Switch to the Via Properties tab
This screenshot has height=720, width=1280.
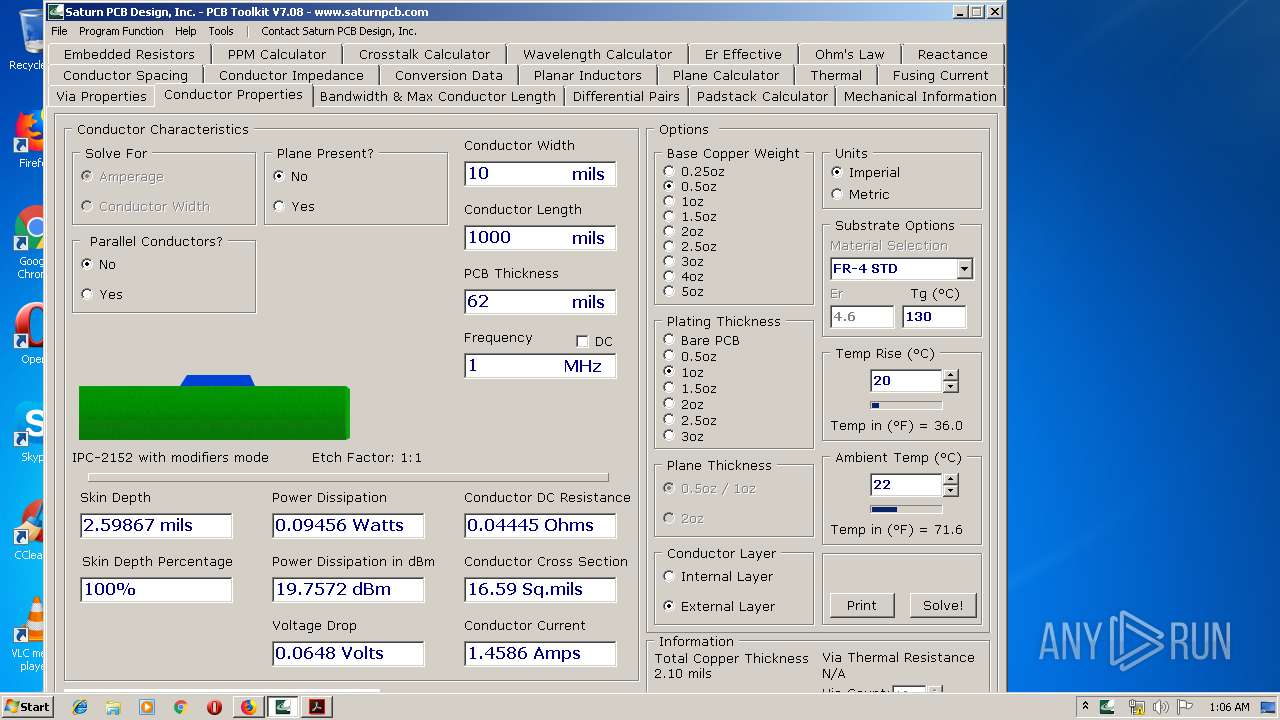(101, 96)
